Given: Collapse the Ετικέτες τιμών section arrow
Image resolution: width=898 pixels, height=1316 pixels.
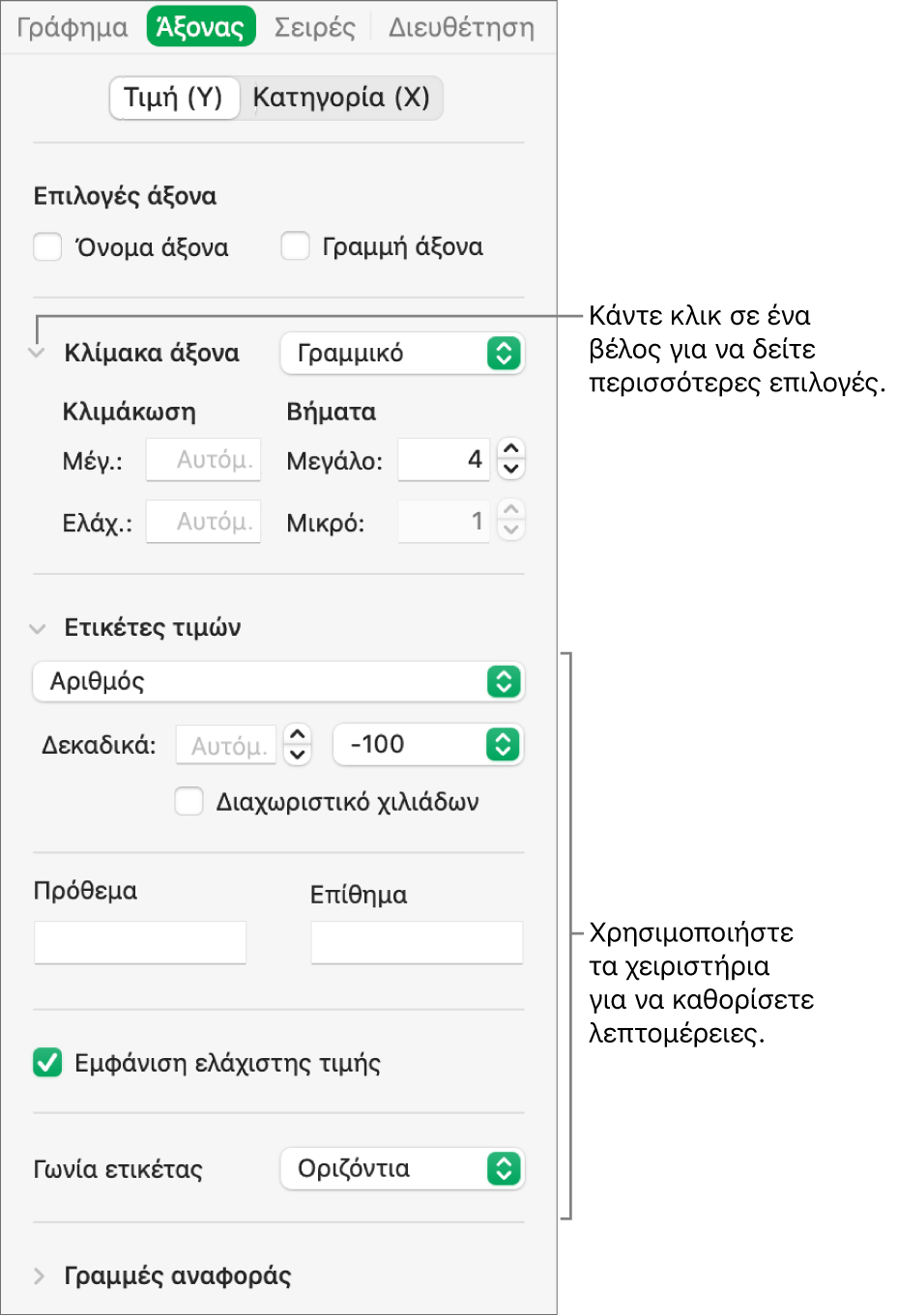Looking at the screenshot, I should [37, 628].
